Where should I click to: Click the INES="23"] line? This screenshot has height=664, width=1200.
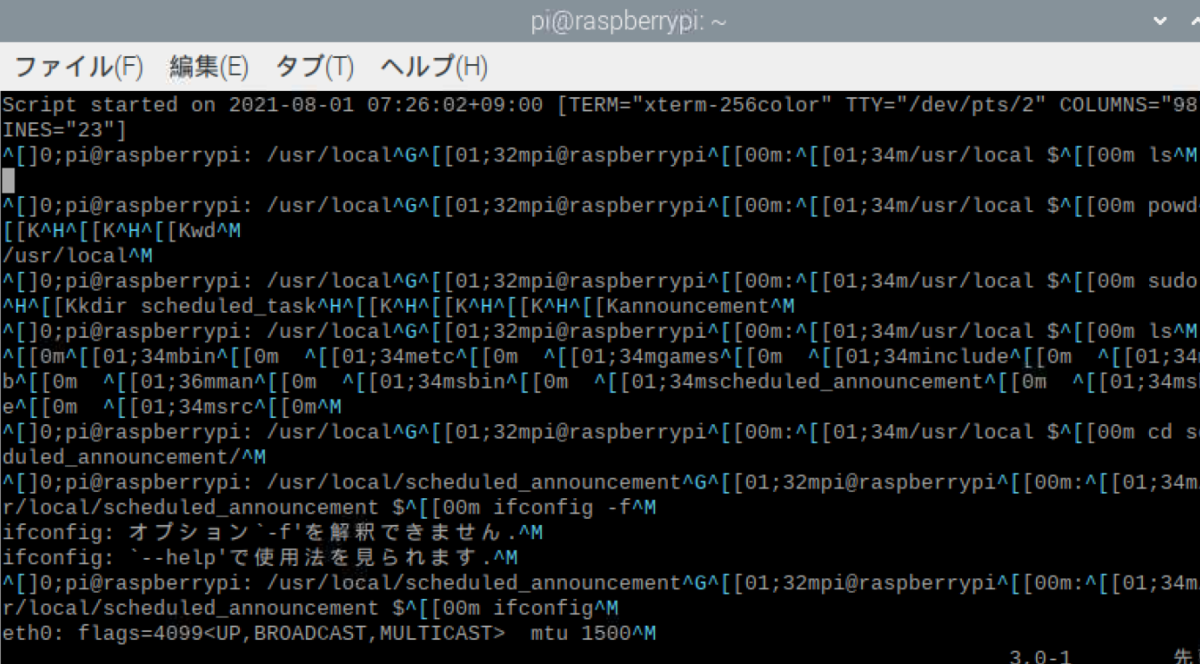click(x=65, y=130)
